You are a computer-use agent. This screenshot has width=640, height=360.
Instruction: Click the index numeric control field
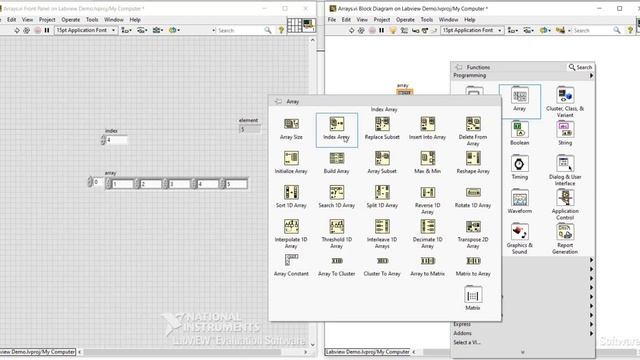pyautogui.click(x=117, y=140)
